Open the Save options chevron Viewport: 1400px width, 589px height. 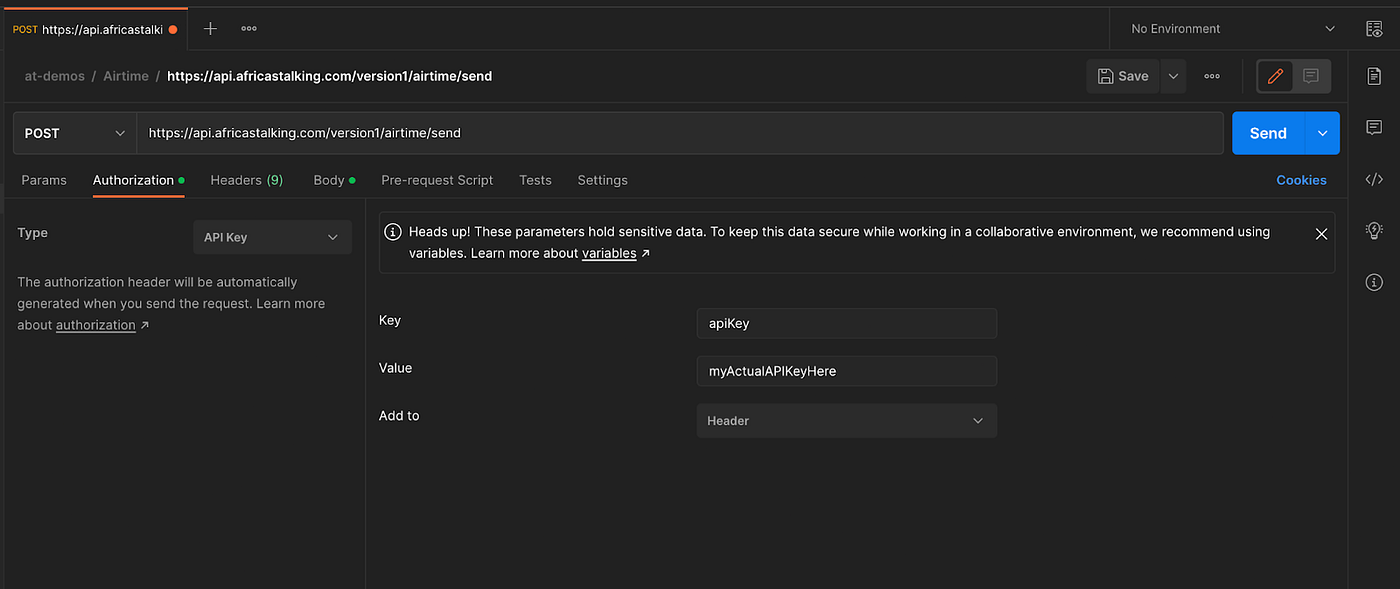(1172, 76)
